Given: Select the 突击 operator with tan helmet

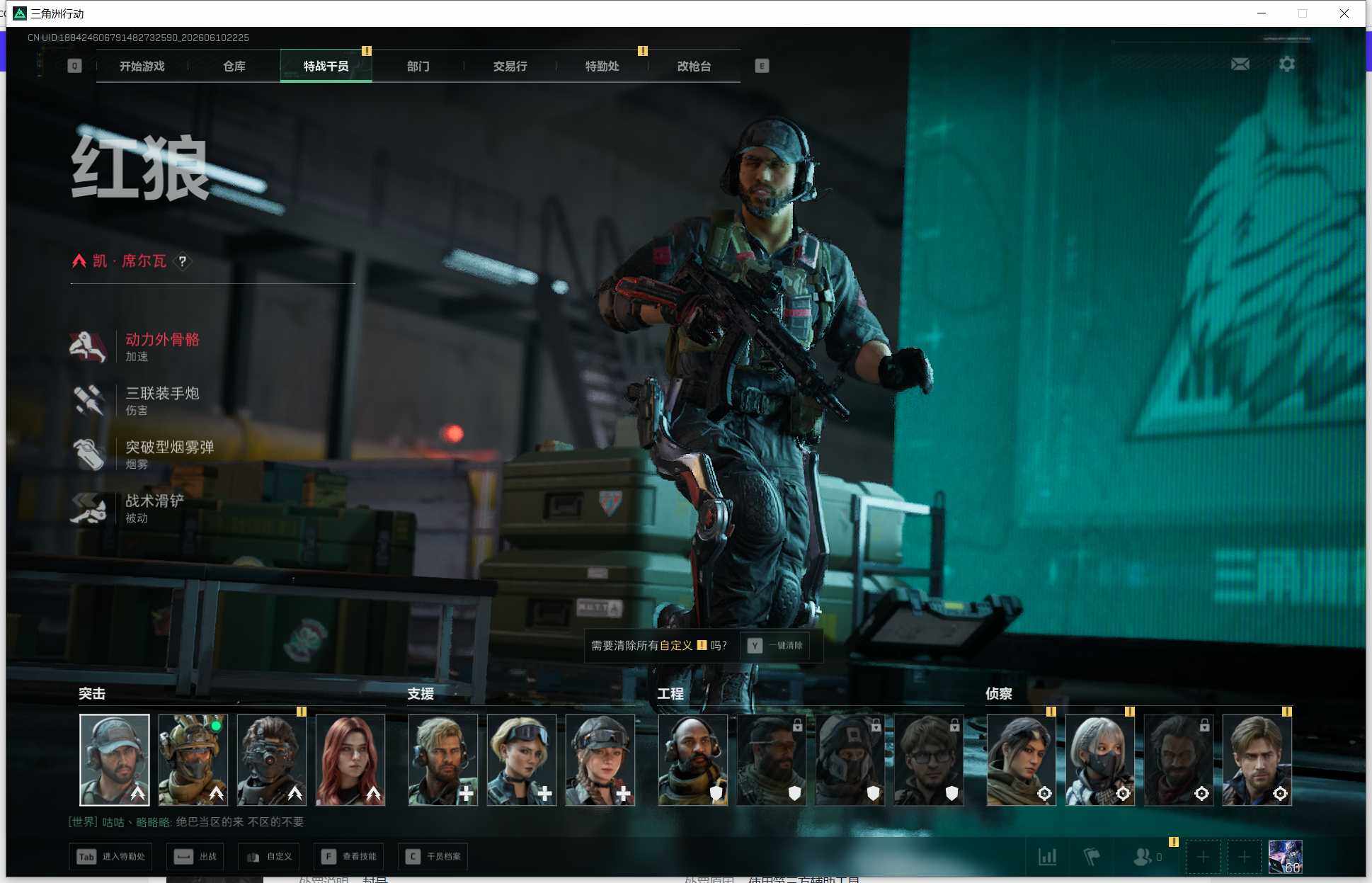Looking at the screenshot, I should [x=193, y=760].
